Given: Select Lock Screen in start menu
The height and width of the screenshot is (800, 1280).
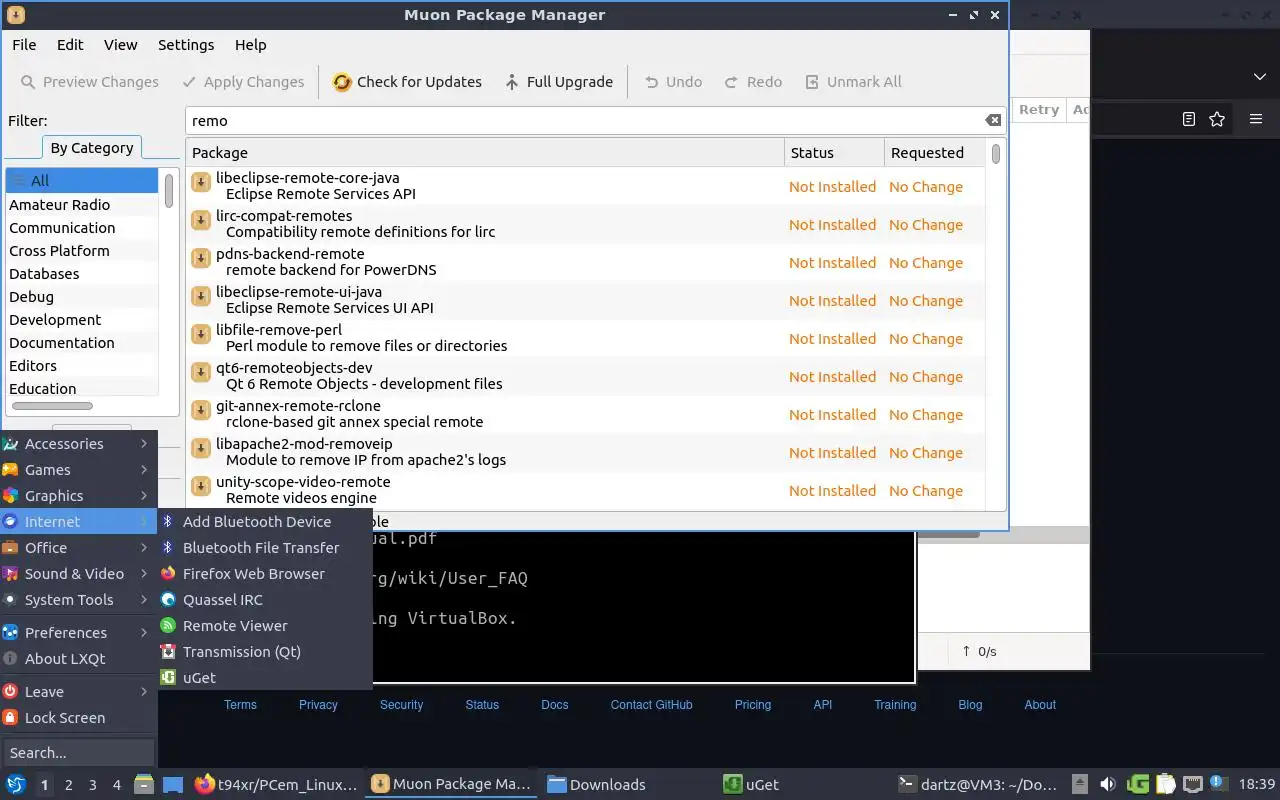Looking at the screenshot, I should (x=78, y=718).
